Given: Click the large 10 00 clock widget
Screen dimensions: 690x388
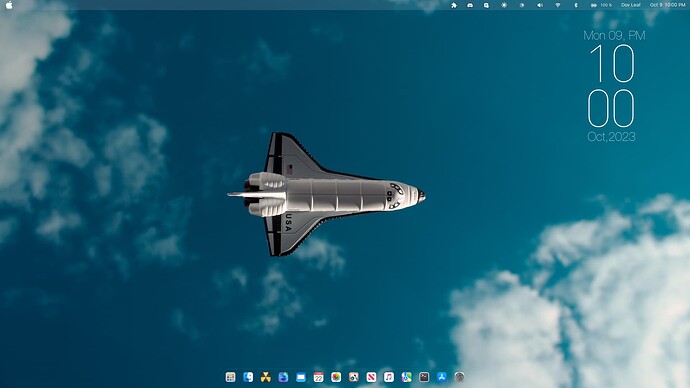Looking at the screenshot, I should pyautogui.click(x=612, y=86).
